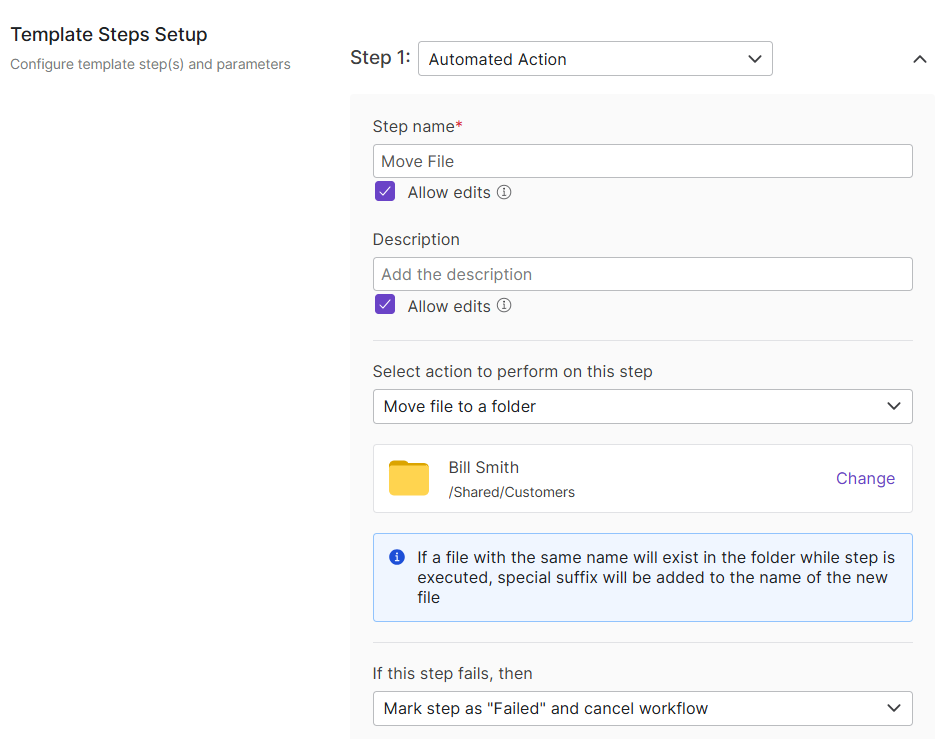Image resolution: width=947 pixels, height=739 pixels.
Task: Click the Step name field containing 'Move File'
Action: click(x=642, y=161)
